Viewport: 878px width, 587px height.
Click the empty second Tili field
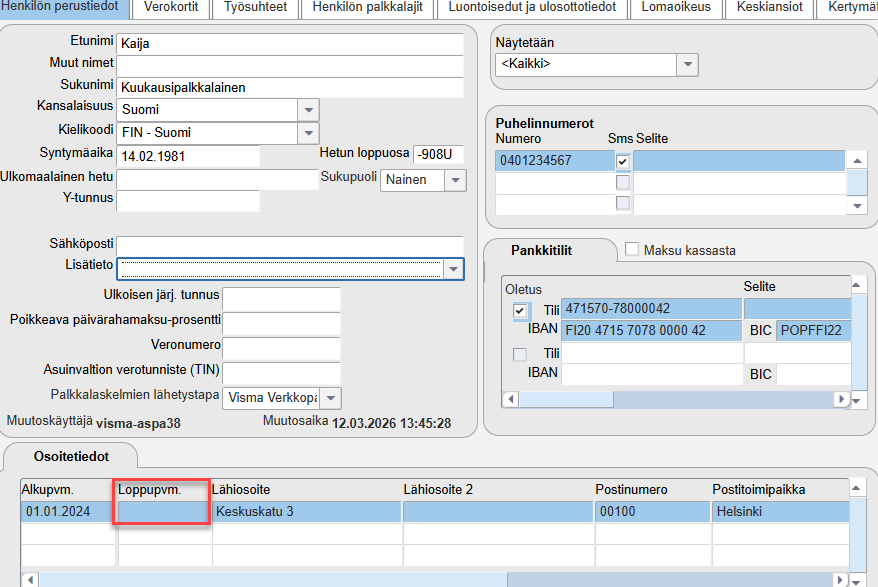(651, 353)
